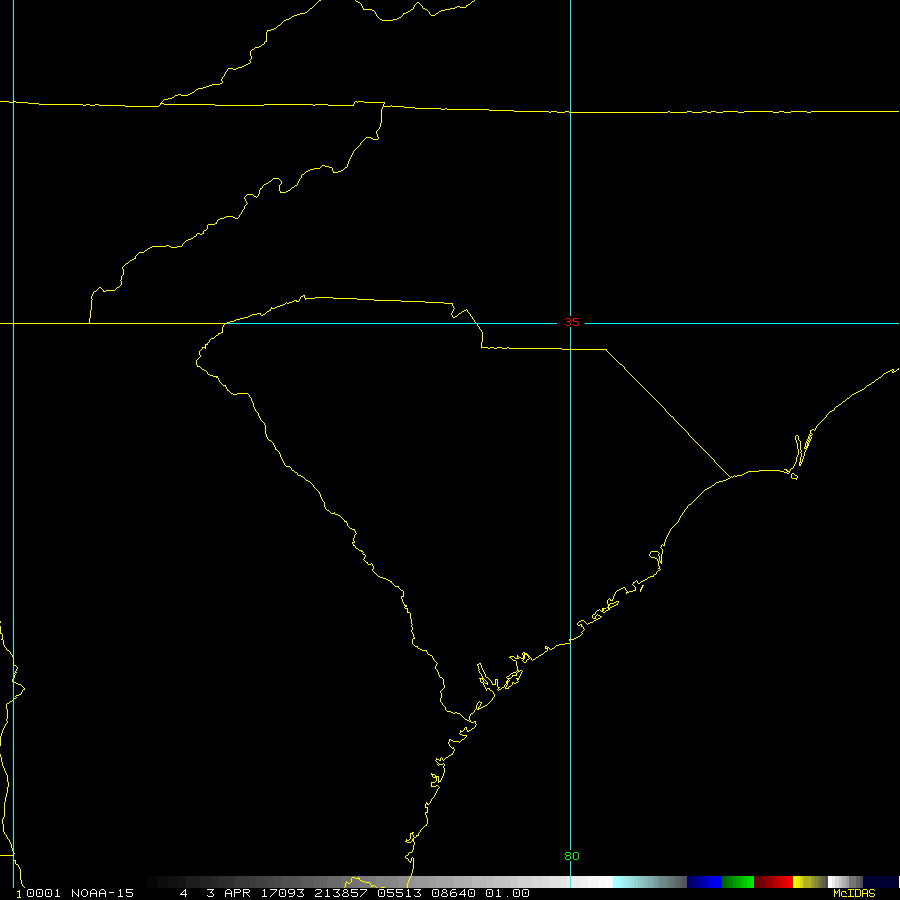900x900 pixels.
Task: Select the red segment of color bar
Action: tap(773, 882)
